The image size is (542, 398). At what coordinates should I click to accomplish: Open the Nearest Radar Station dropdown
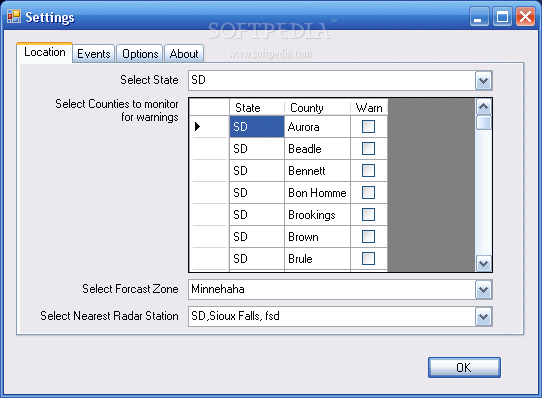483,316
